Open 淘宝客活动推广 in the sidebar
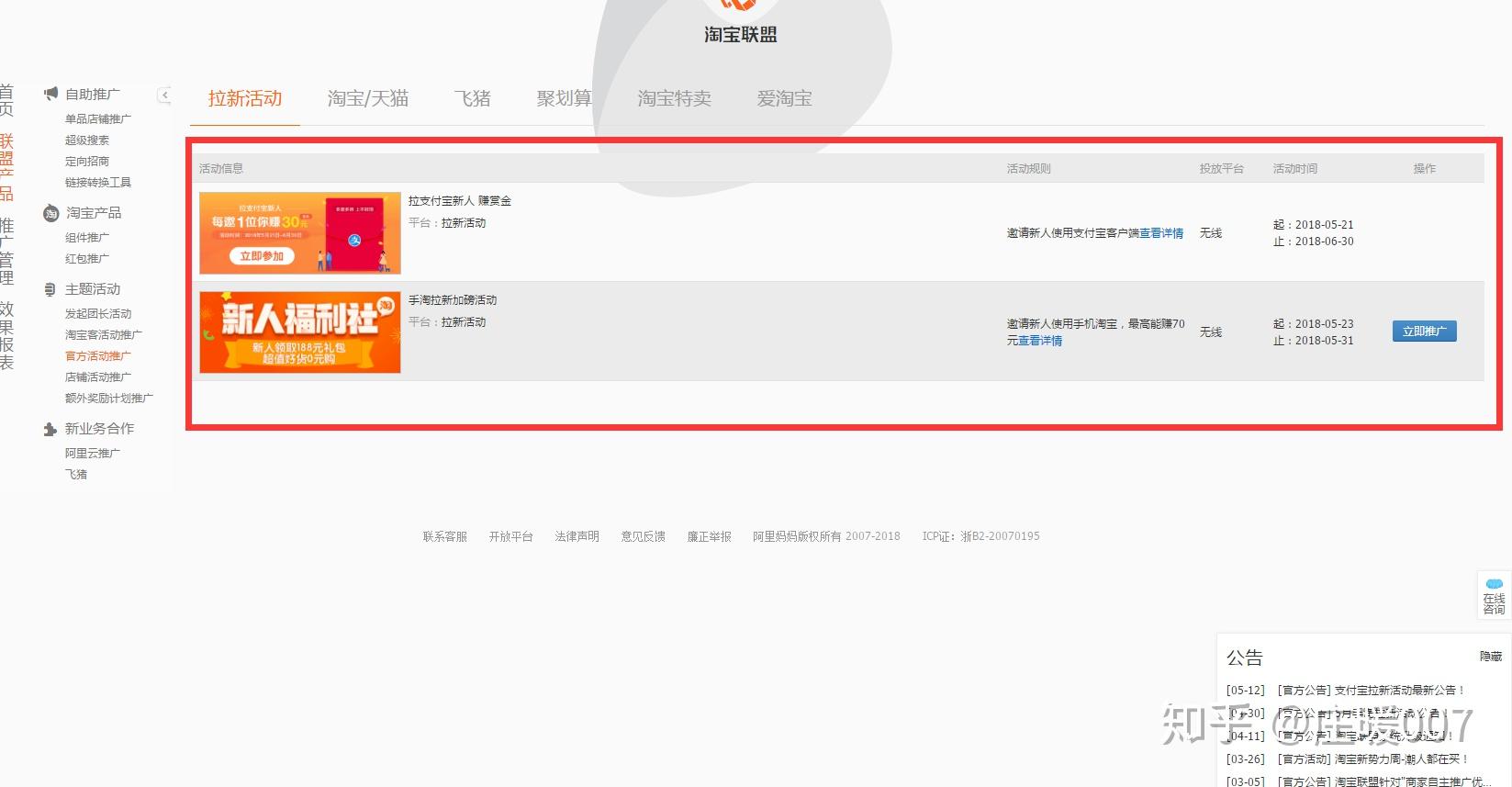This screenshot has height=787, width=1512. [104, 334]
